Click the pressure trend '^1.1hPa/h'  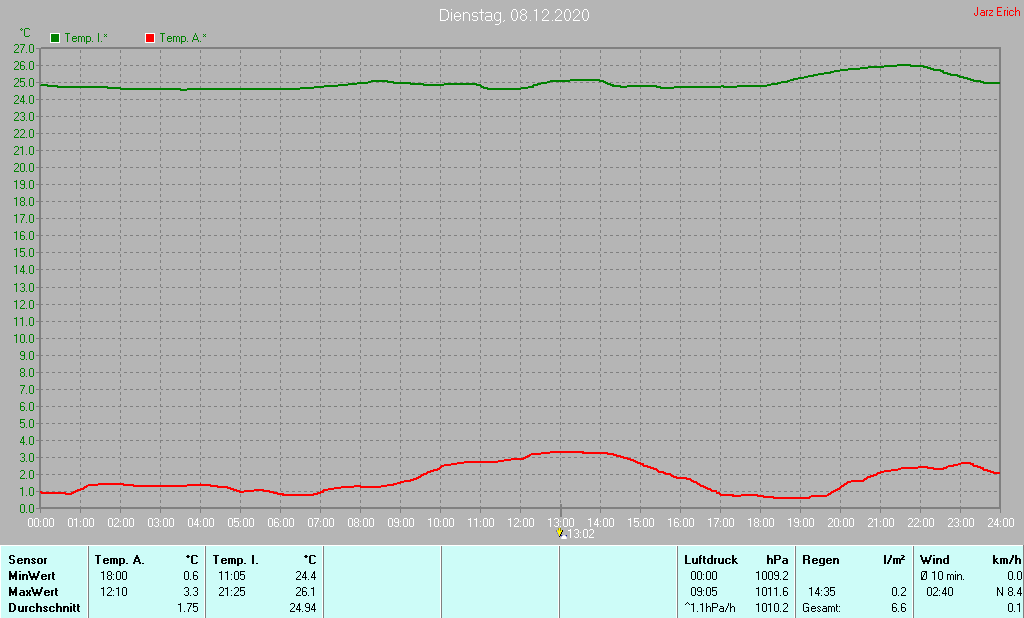tap(709, 608)
